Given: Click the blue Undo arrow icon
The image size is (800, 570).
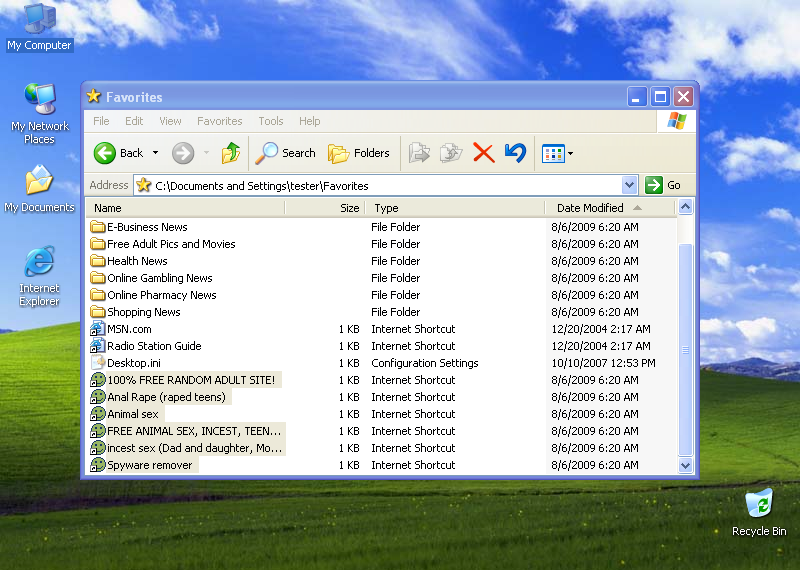Looking at the screenshot, I should 515,153.
